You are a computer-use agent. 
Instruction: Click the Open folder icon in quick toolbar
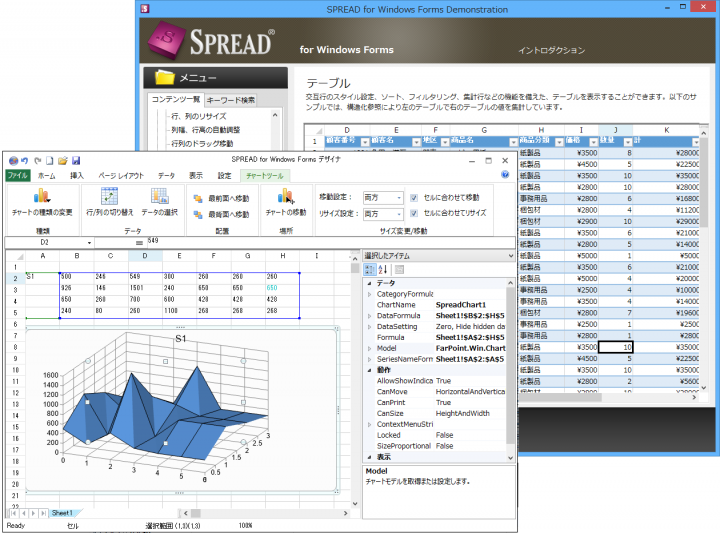[x=62, y=161]
